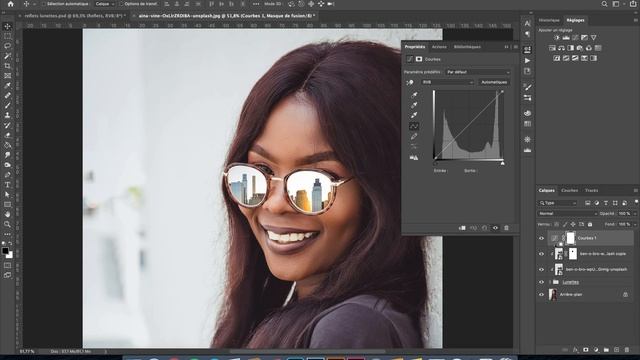
Task: Select the Brush tool
Action: (7, 105)
